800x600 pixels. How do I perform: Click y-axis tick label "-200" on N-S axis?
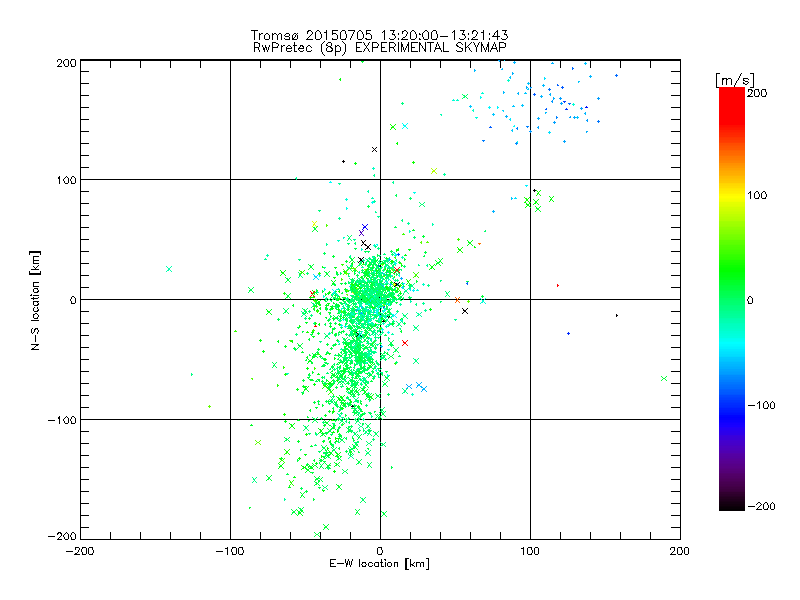coord(62,536)
